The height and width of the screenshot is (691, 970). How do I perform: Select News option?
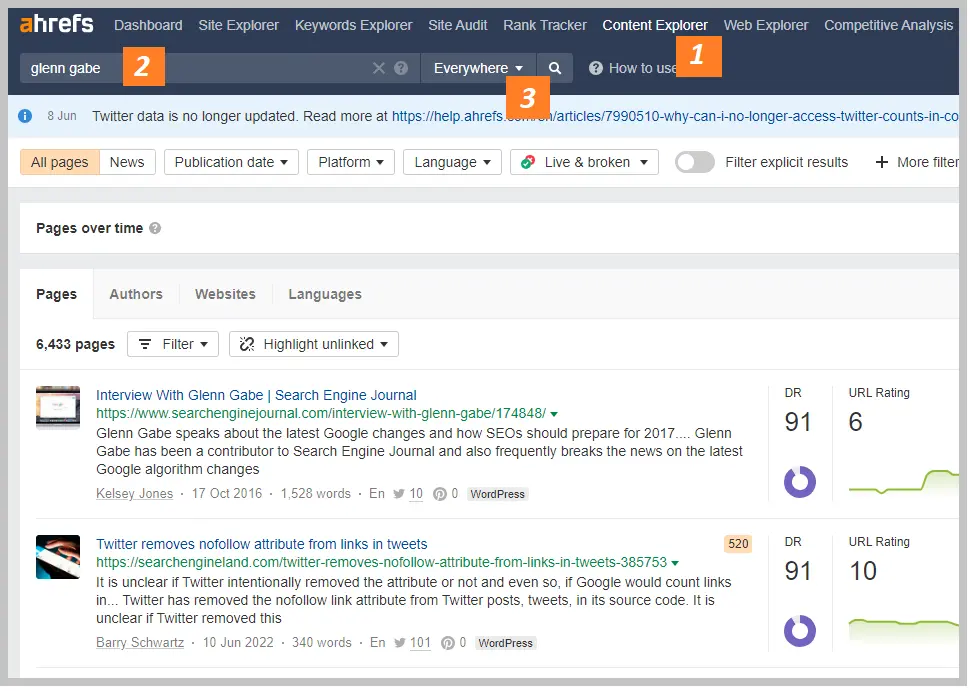pos(127,162)
